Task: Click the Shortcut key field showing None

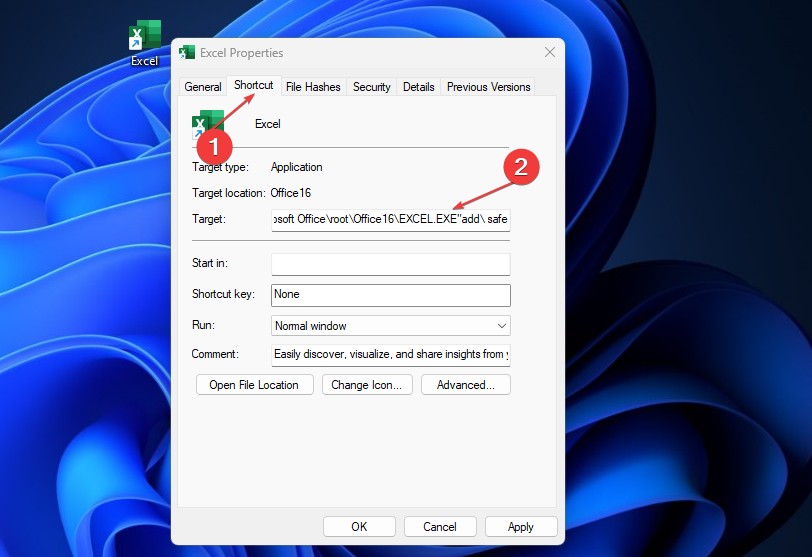Action: (x=390, y=295)
